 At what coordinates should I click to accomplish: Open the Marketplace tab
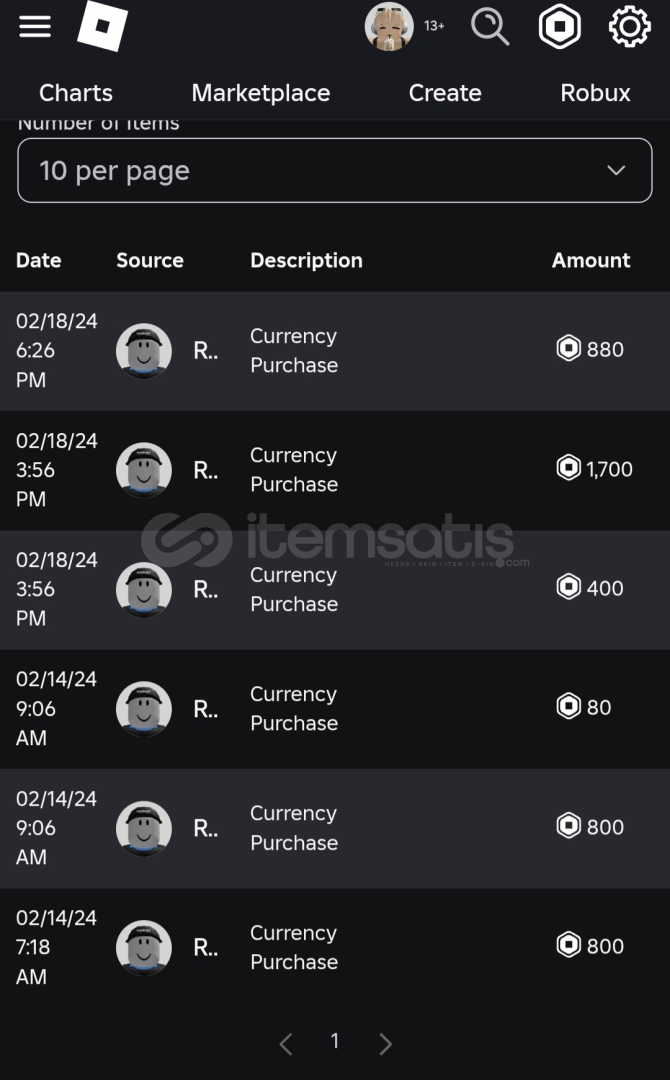click(x=261, y=93)
